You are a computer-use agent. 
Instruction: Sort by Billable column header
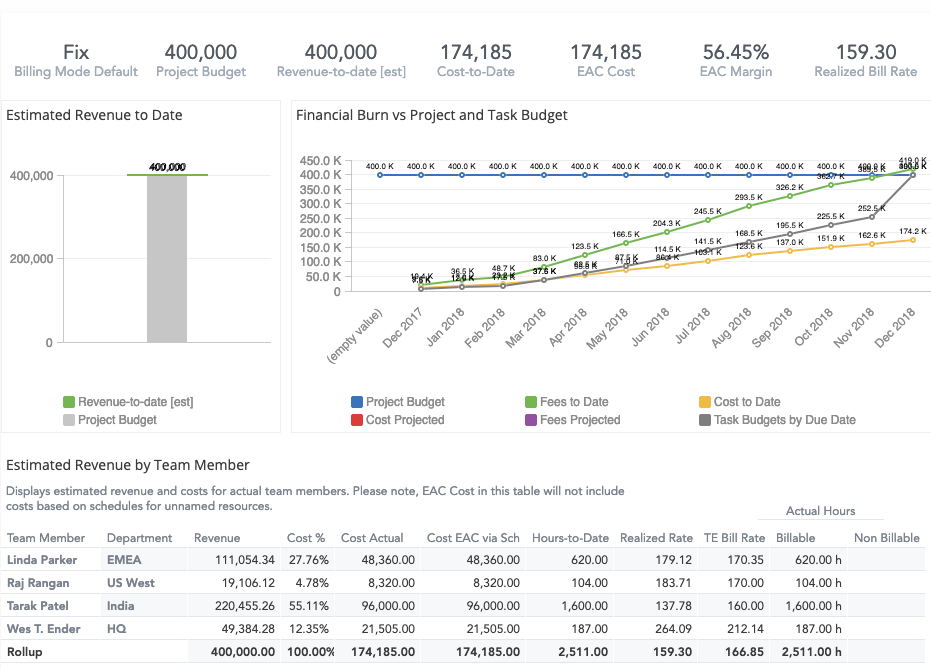796,538
